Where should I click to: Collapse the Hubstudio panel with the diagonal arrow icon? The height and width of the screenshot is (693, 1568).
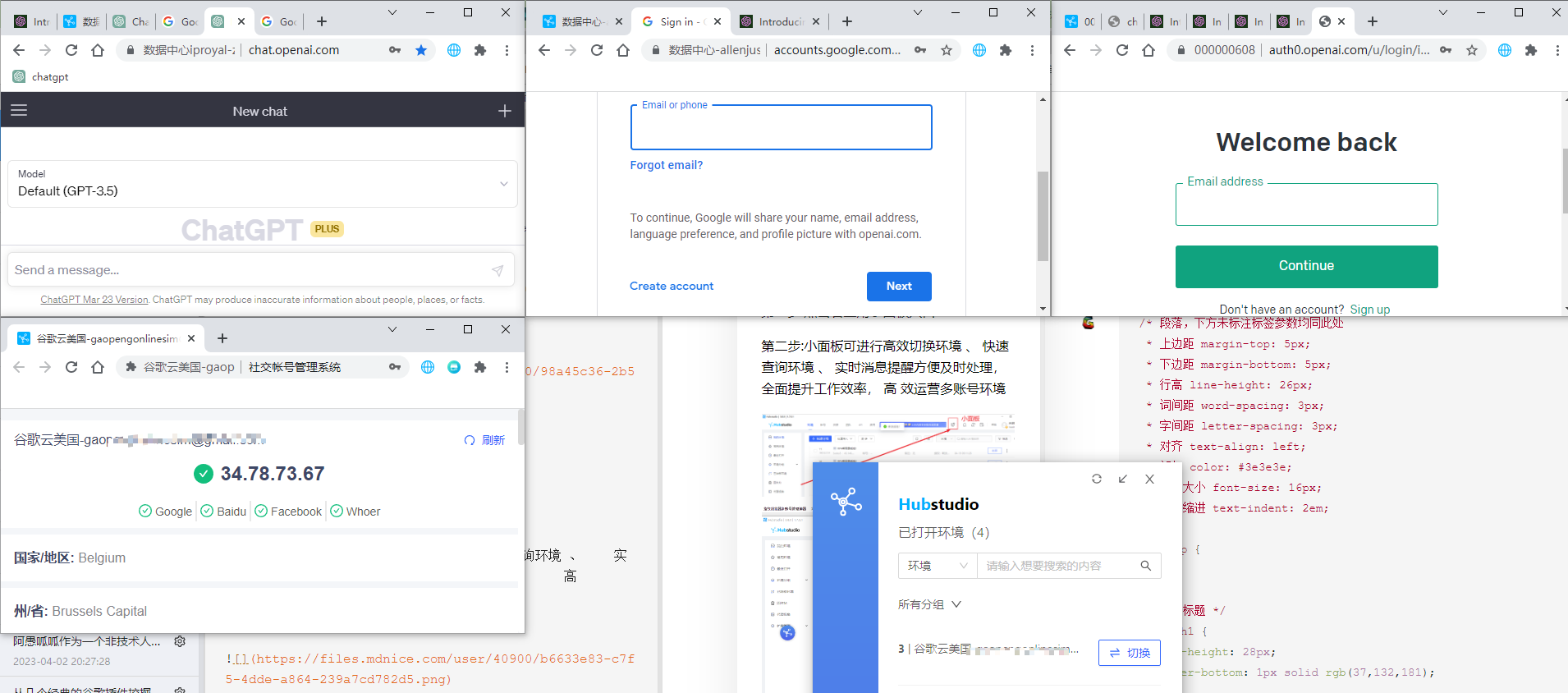click(1123, 479)
